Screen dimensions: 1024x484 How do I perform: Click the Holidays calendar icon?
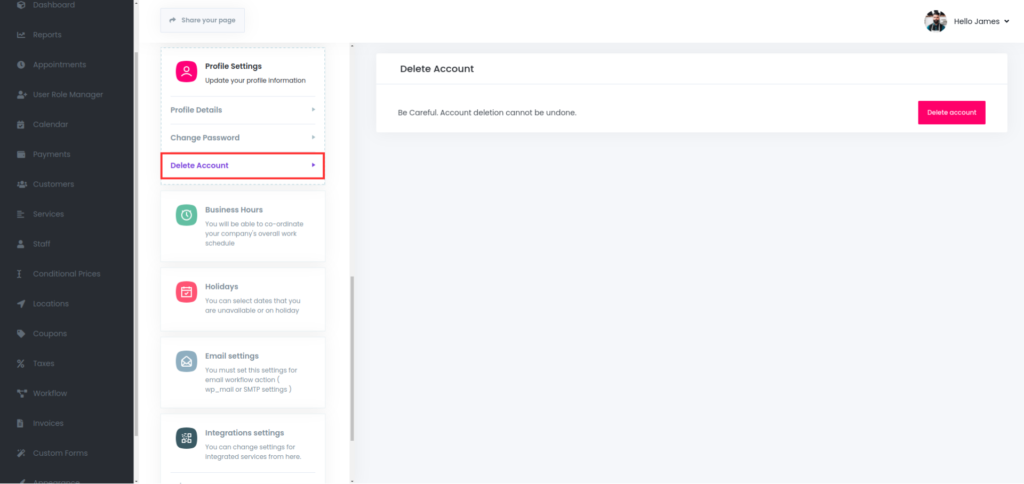[x=186, y=291]
